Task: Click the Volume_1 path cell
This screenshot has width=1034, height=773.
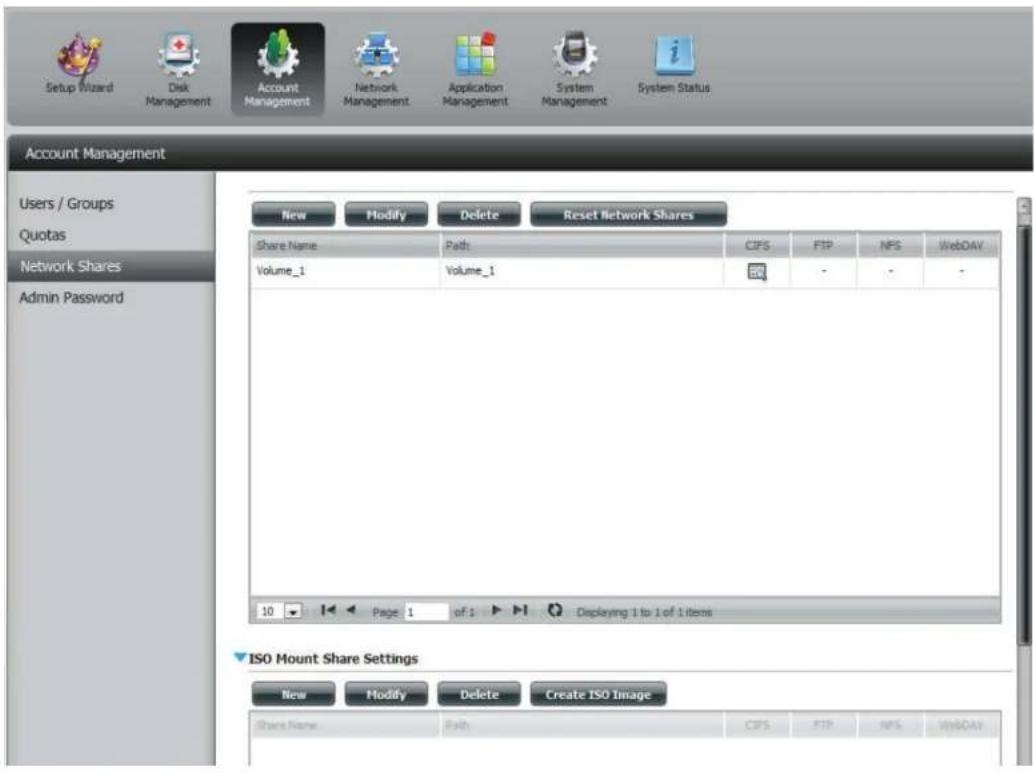Action: [x=582, y=271]
